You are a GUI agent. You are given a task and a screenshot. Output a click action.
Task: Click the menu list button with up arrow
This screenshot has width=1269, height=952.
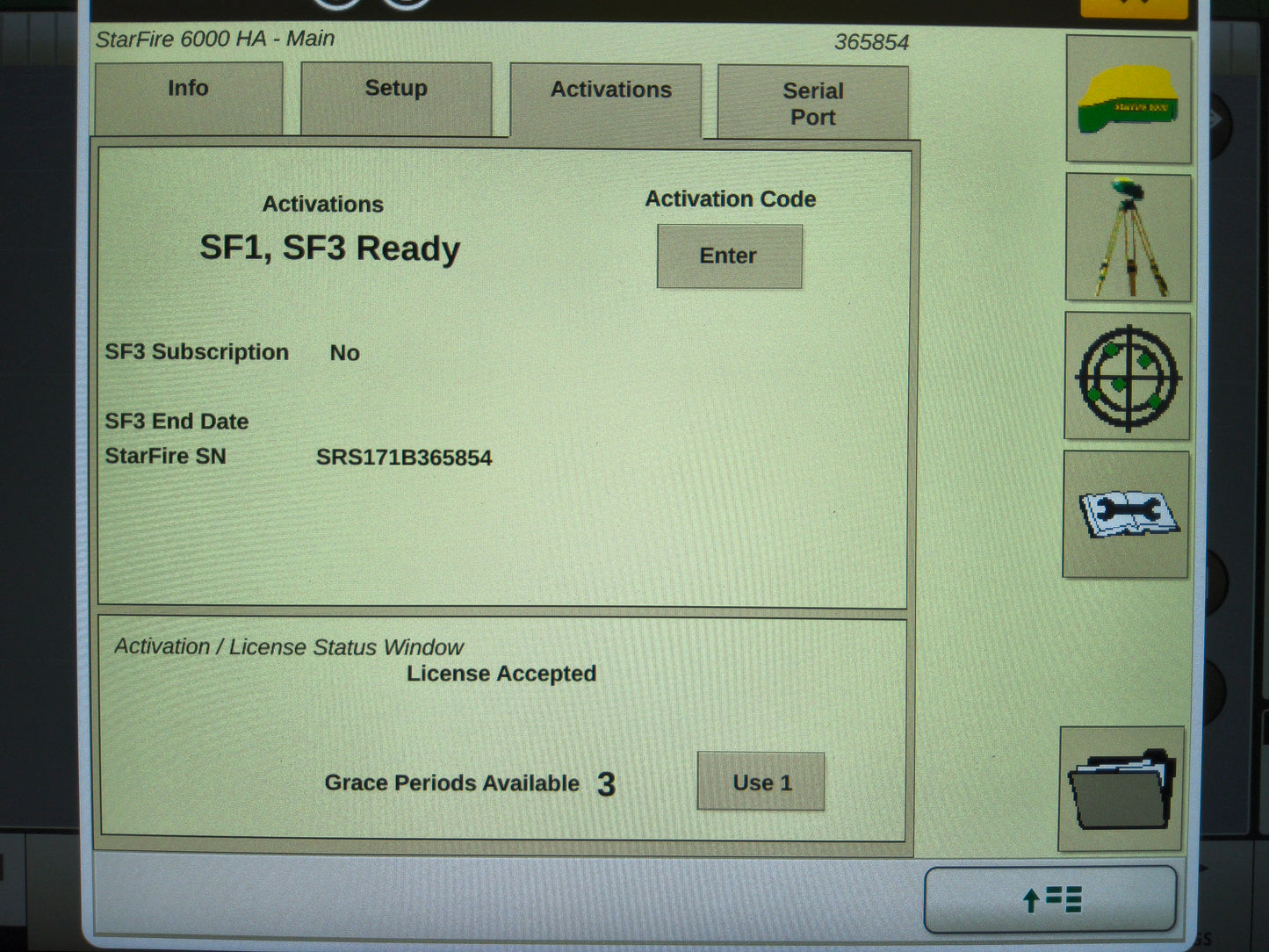click(x=1050, y=899)
